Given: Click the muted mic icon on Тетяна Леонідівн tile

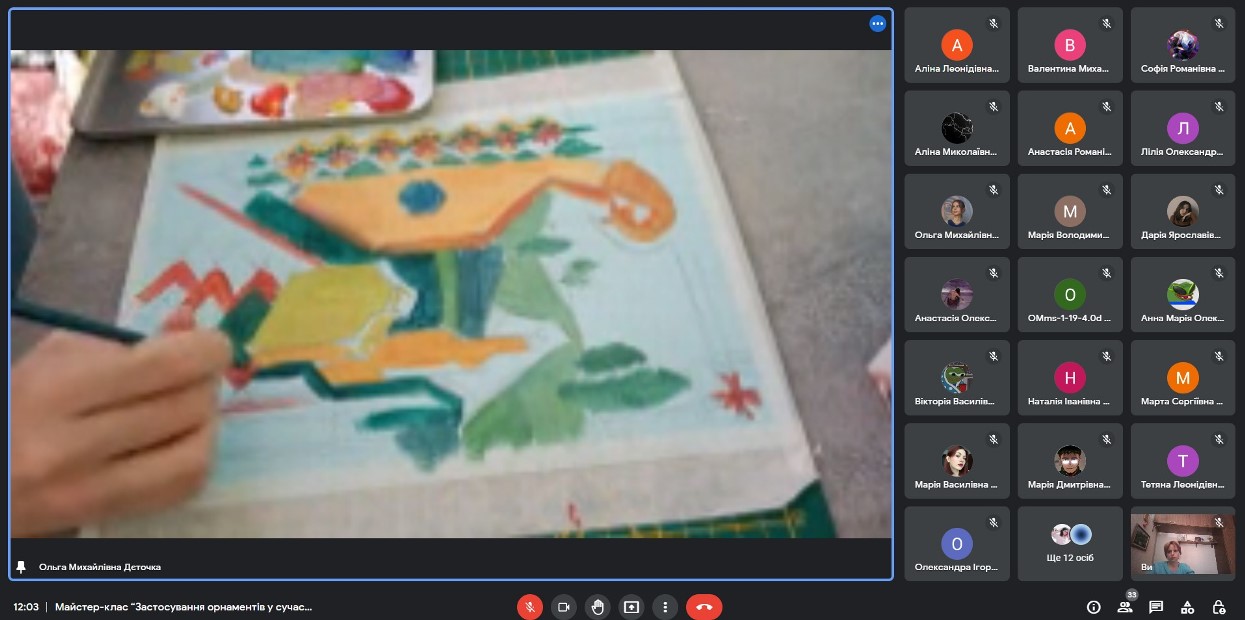Looking at the screenshot, I should [1220, 437].
